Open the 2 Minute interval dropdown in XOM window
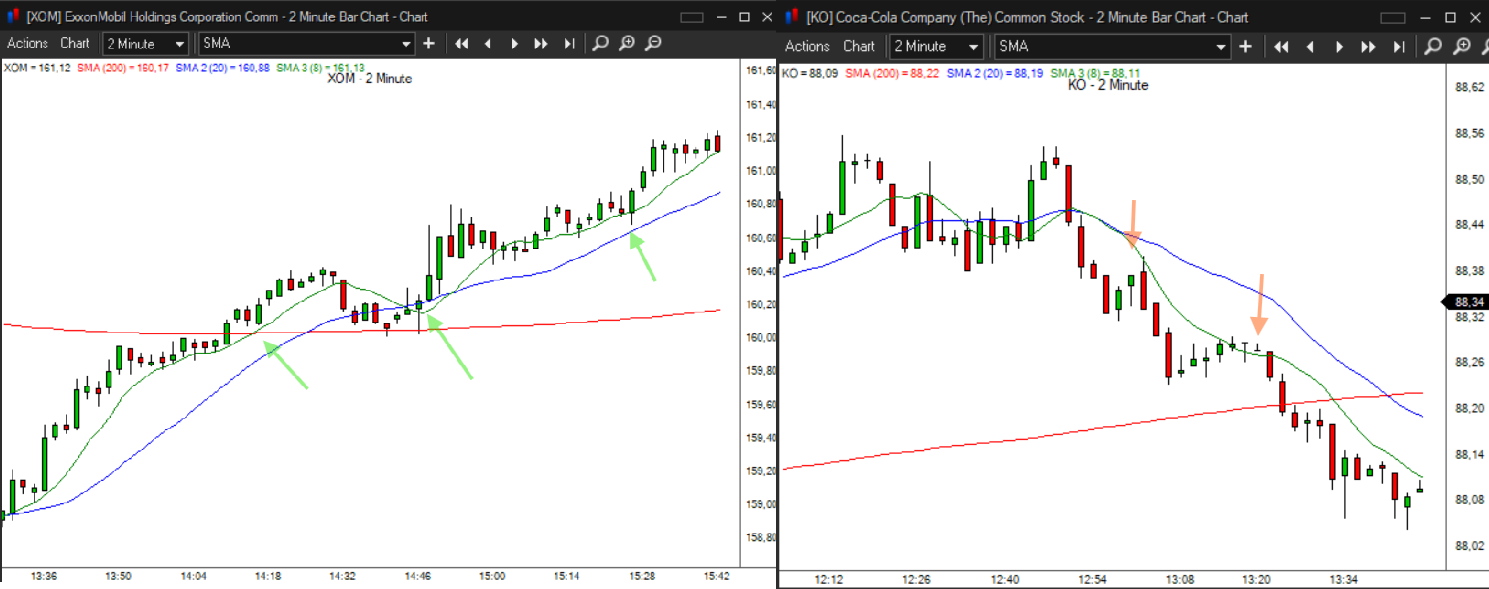 (x=146, y=44)
